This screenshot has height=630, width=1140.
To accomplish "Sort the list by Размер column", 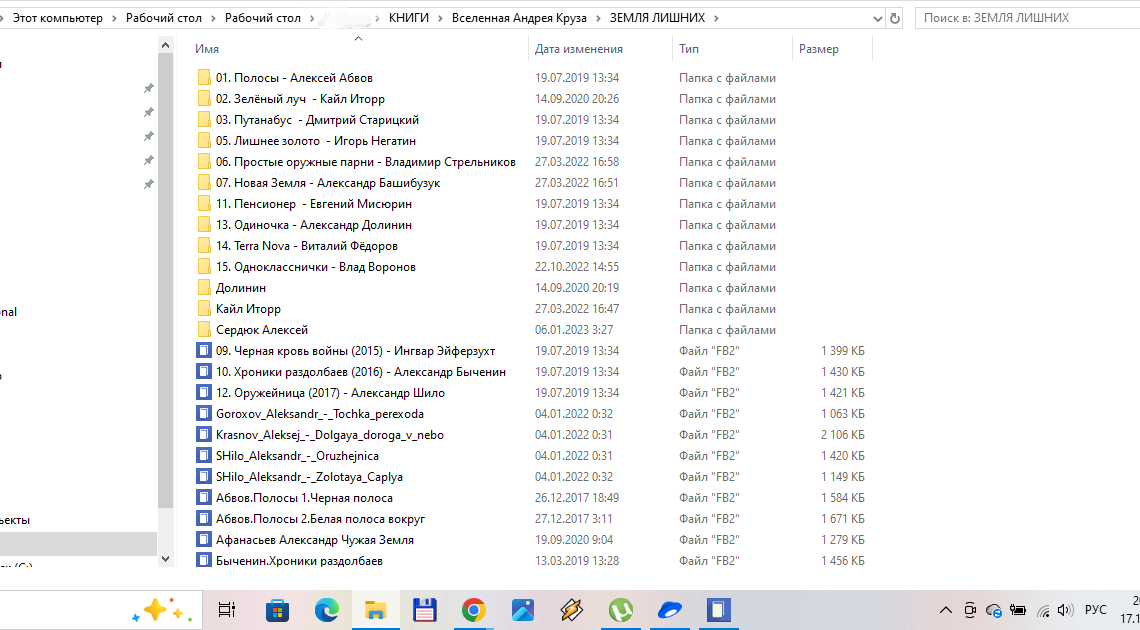I will (x=819, y=49).
